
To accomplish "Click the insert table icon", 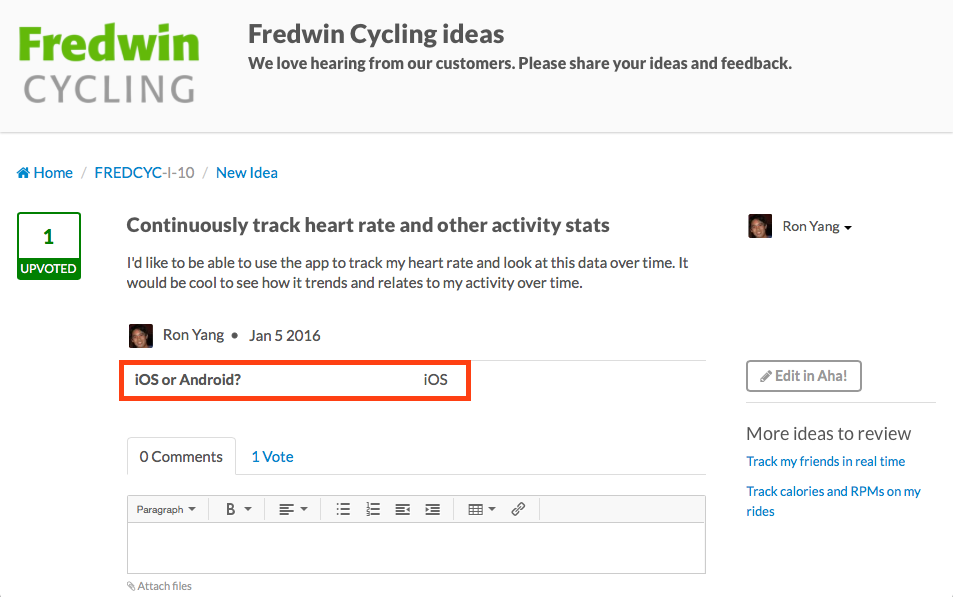I will (476, 509).
